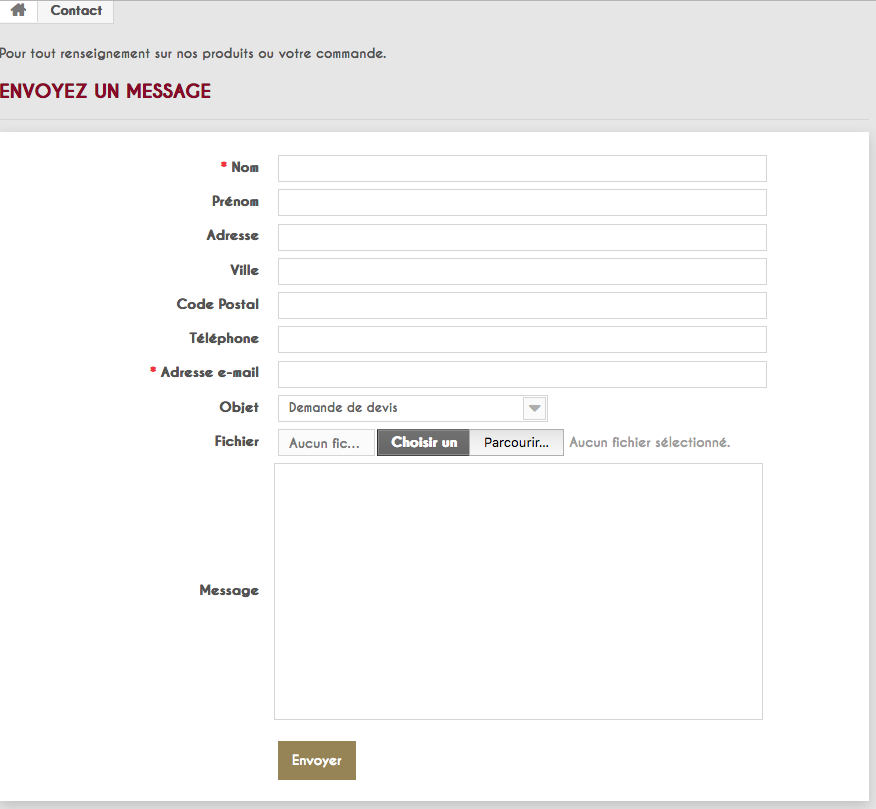876x809 pixels.
Task: Select the Adresse input box
Action: tap(522, 237)
